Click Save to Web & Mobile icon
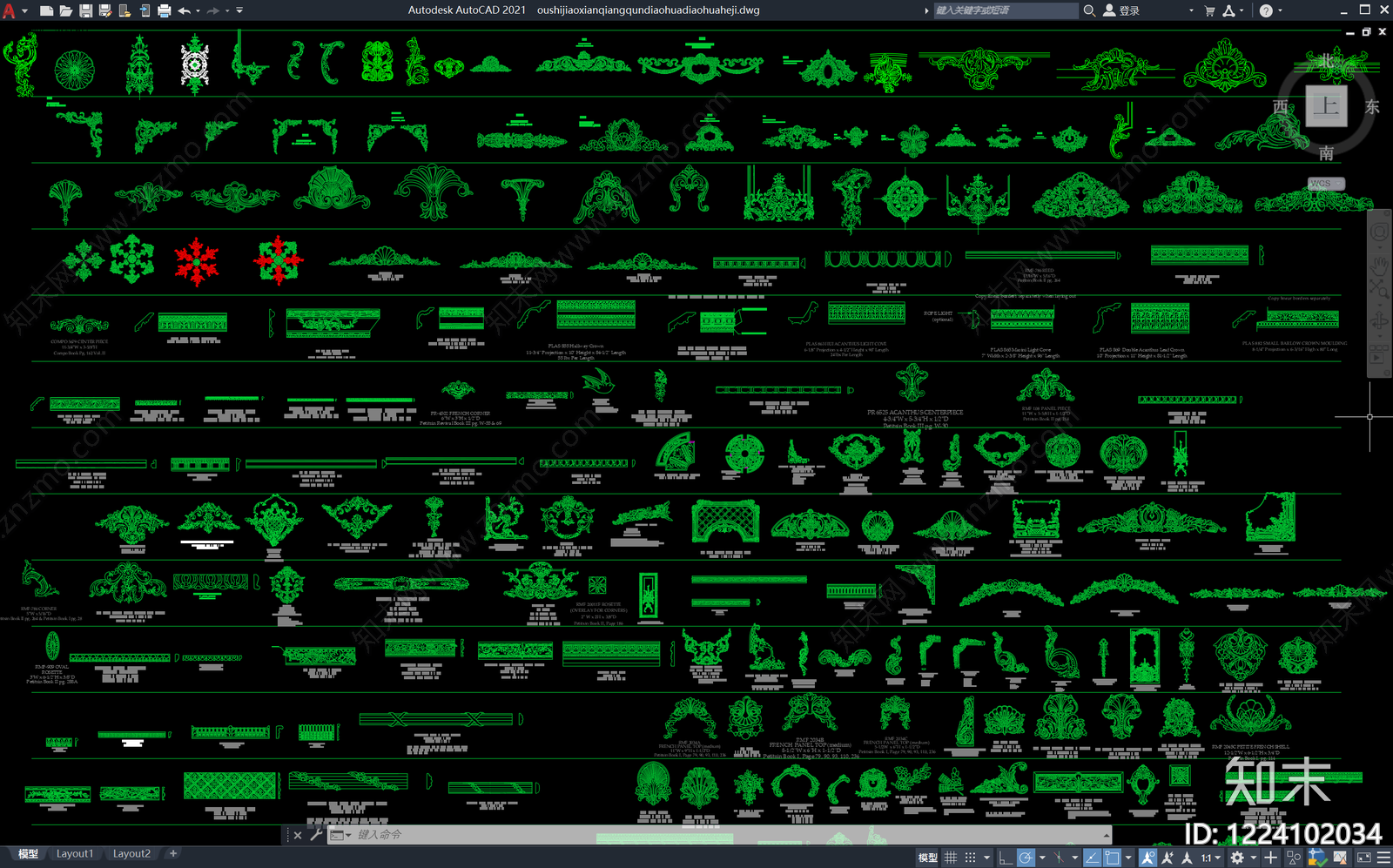Viewport: 1393px width, 868px height. (x=145, y=10)
